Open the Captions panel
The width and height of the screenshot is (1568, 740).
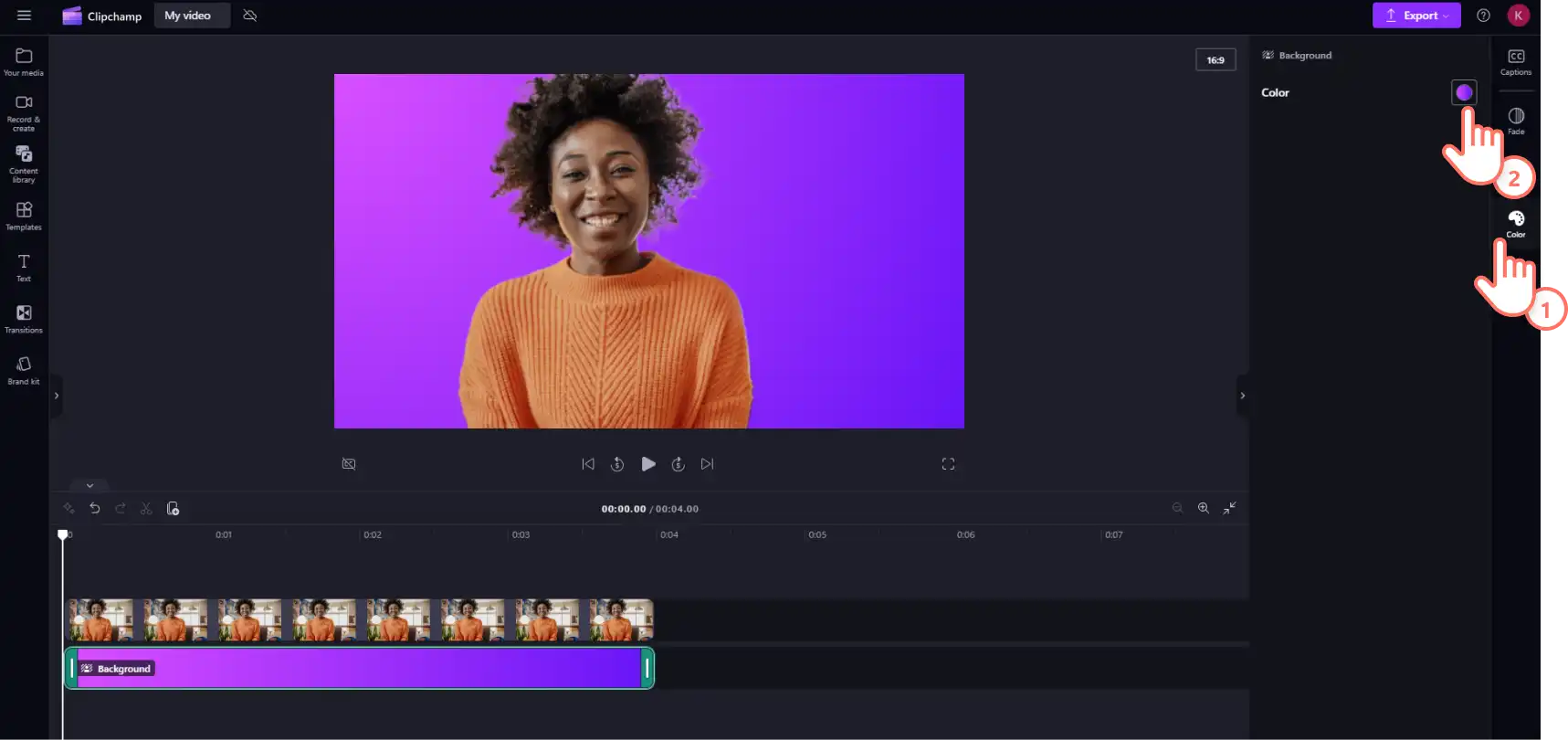(x=1516, y=62)
